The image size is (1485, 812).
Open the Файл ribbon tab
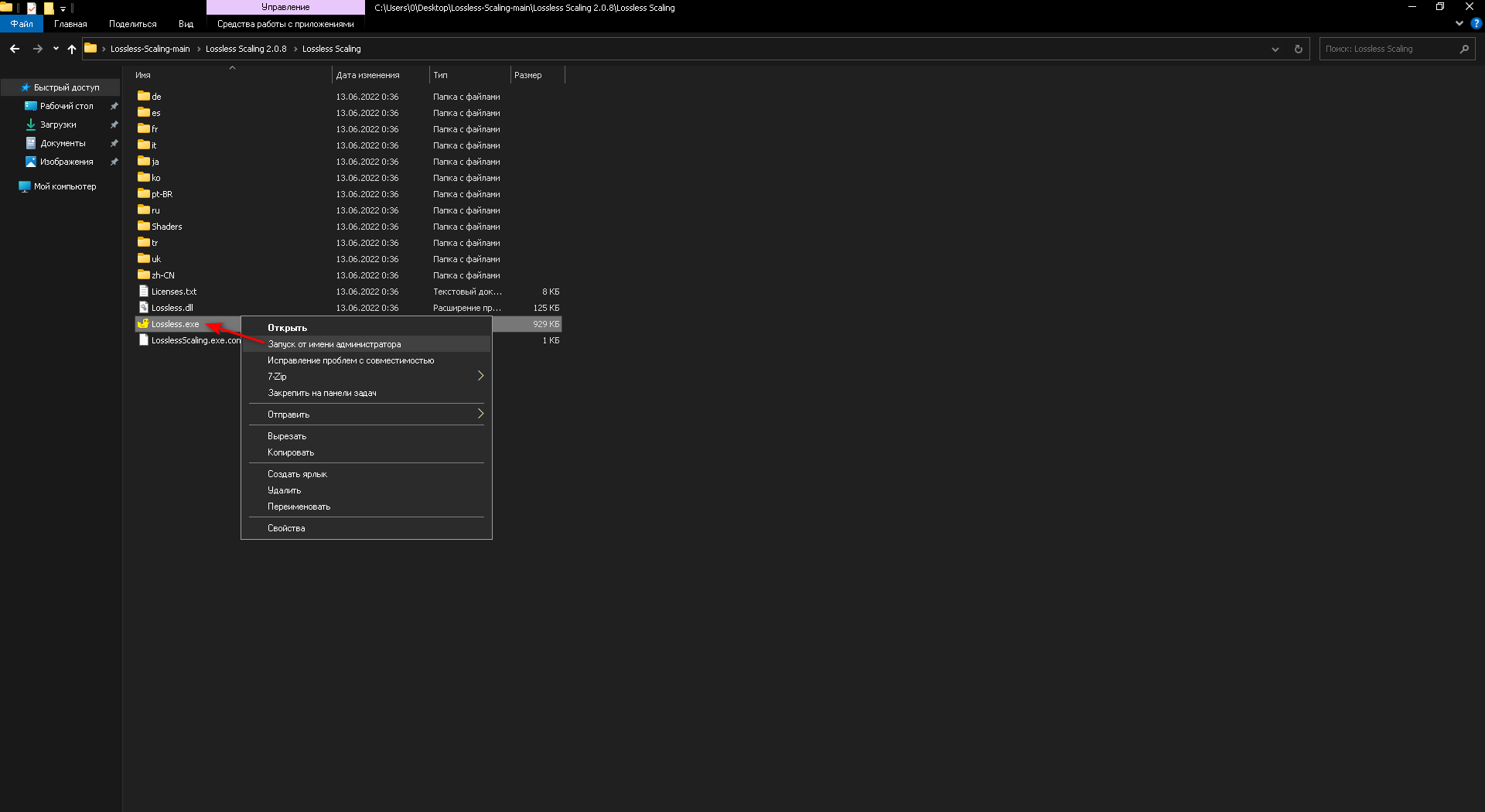pyautogui.click(x=22, y=24)
